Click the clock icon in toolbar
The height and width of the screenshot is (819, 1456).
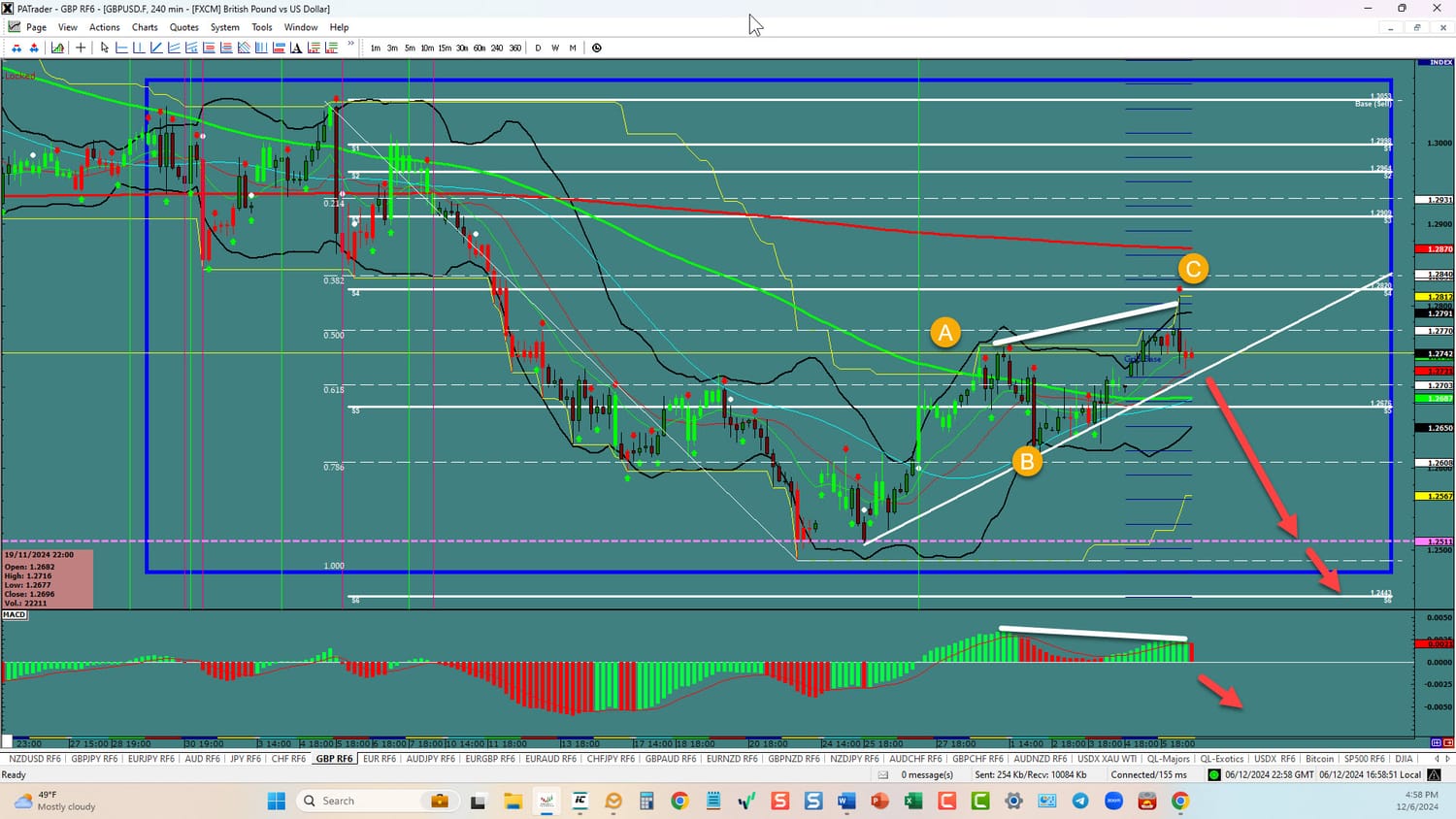click(597, 48)
